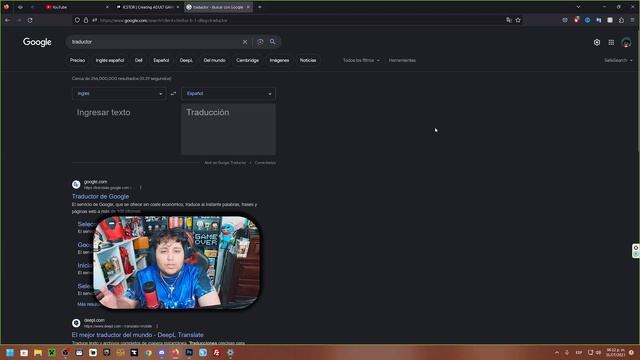Click the Google logo
The height and width of the screenshot is (360, 640).
point(37,42)
